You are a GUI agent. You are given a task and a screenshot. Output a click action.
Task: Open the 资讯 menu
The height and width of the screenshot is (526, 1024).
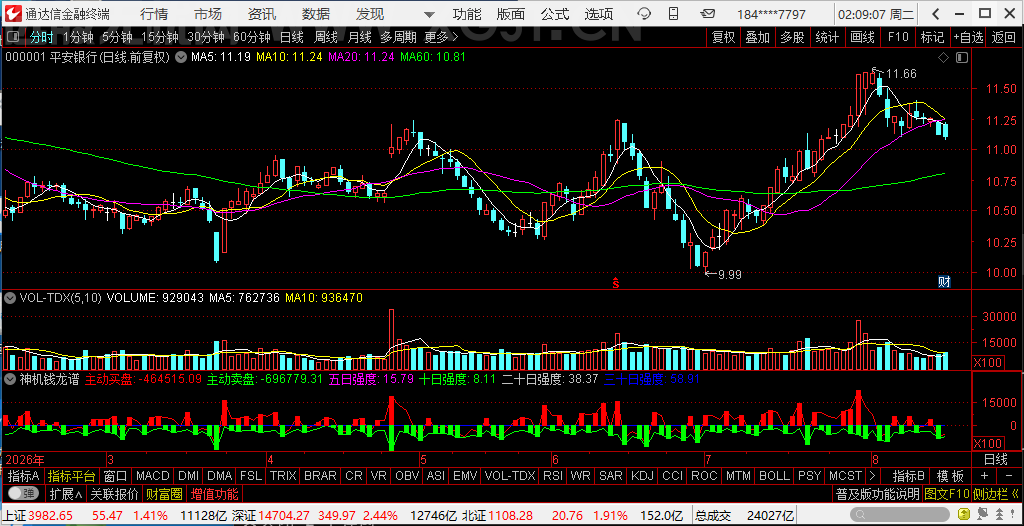262,14
